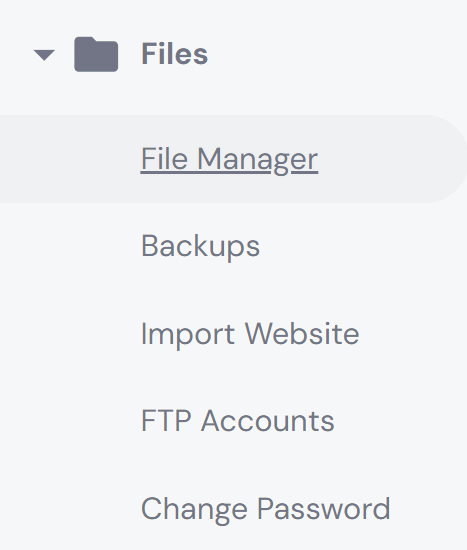Collapse the Files section arrow
The width and height of the screenshot is (467, 550).
[x=44, y=55]
